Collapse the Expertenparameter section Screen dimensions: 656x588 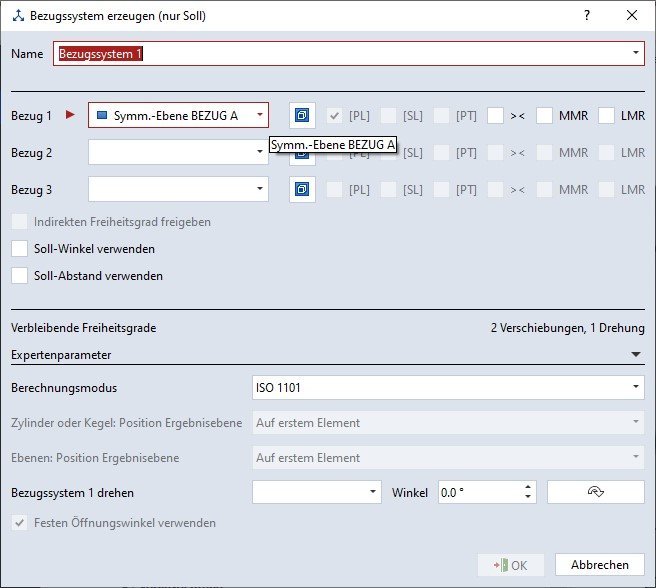pos(636,354)
